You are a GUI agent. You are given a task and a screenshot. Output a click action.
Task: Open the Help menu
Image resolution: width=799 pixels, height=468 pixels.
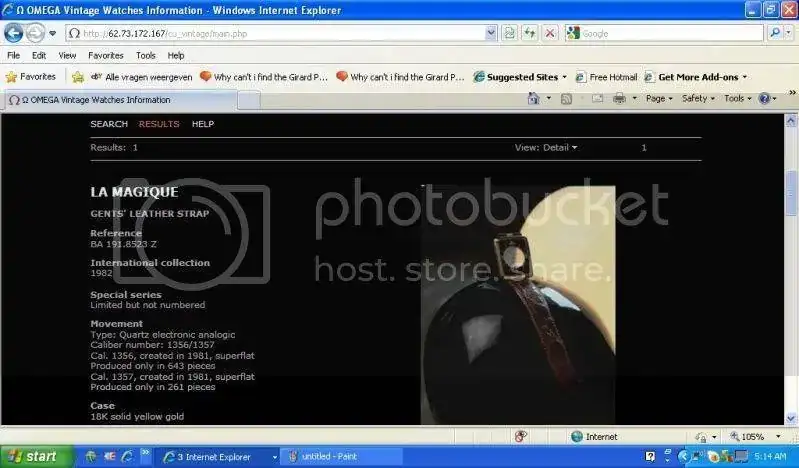click(176, 56)
